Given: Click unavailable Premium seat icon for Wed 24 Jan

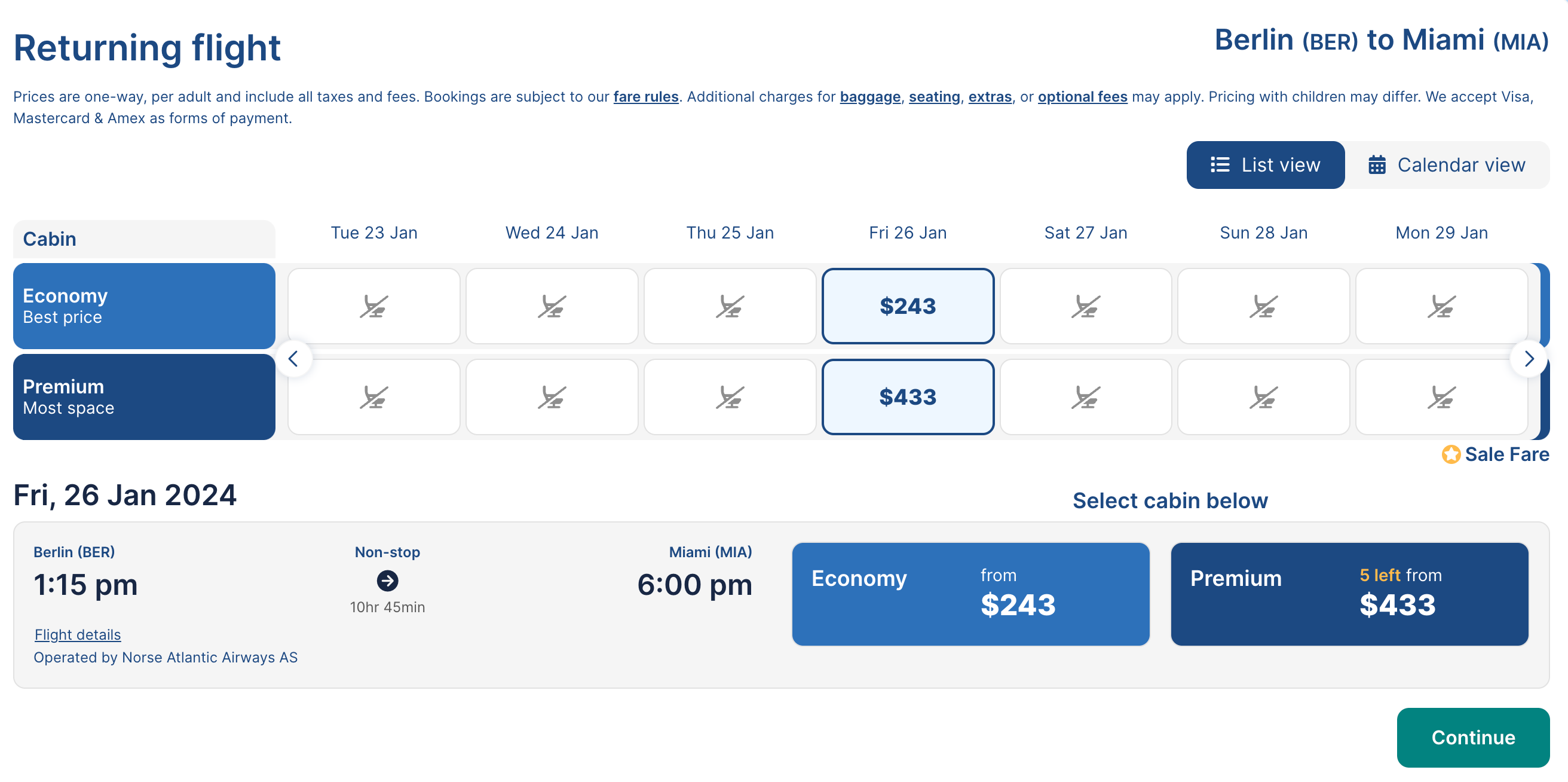Looking at the screenshot, I should tap(552, 397).
